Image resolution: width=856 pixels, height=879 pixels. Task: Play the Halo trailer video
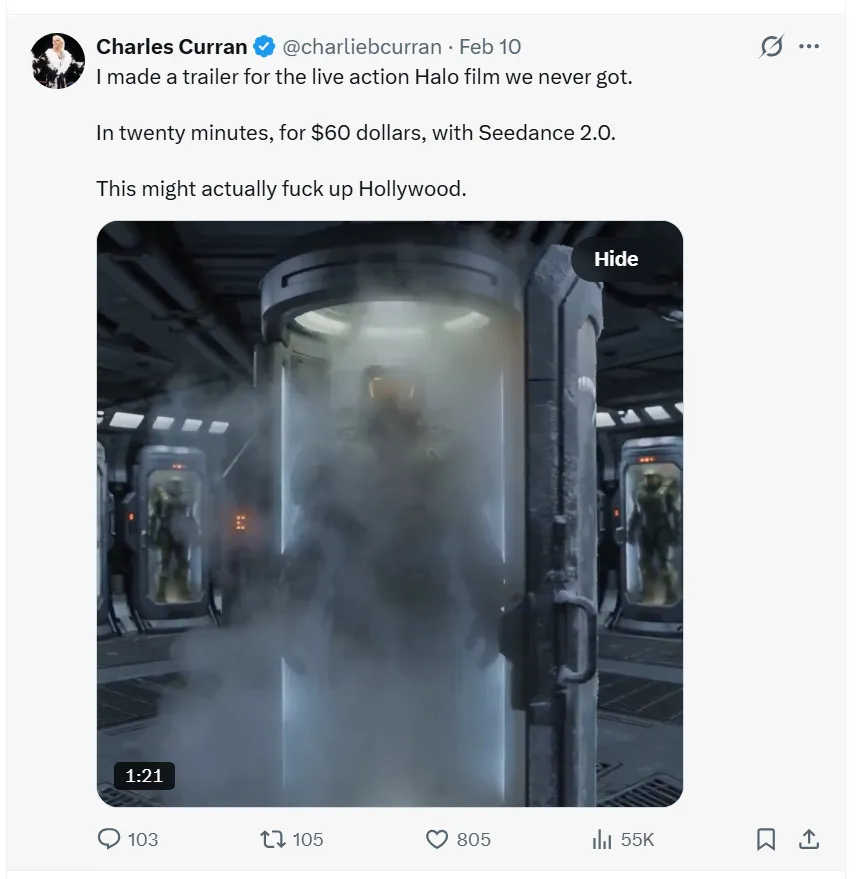click(x=389, y=513)
